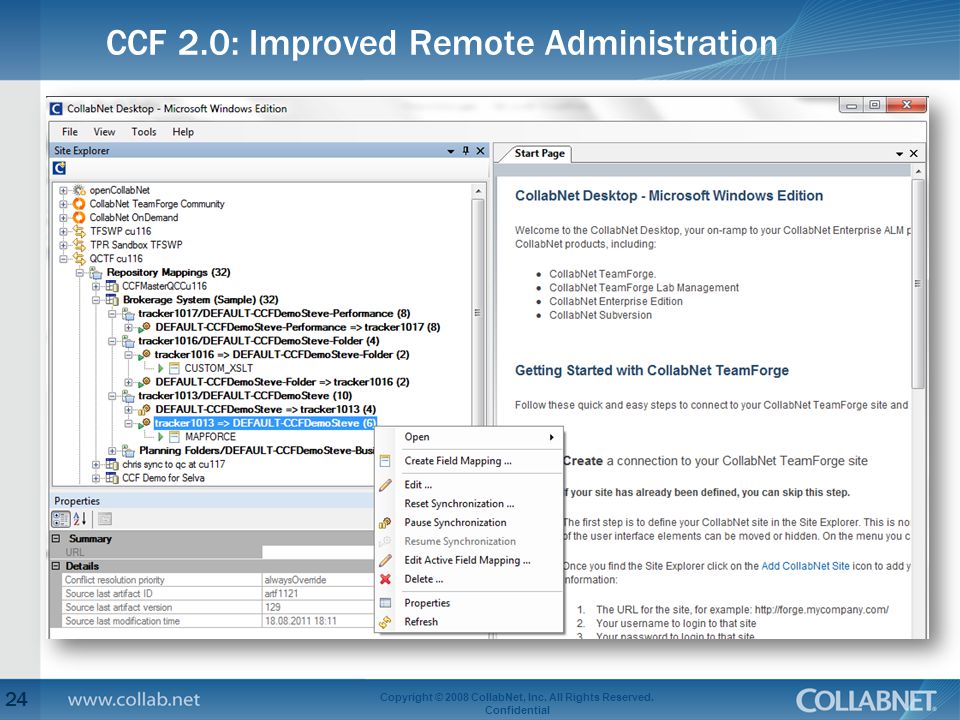Expand the CollabNet OnDemand tree node

pos(63,217)
